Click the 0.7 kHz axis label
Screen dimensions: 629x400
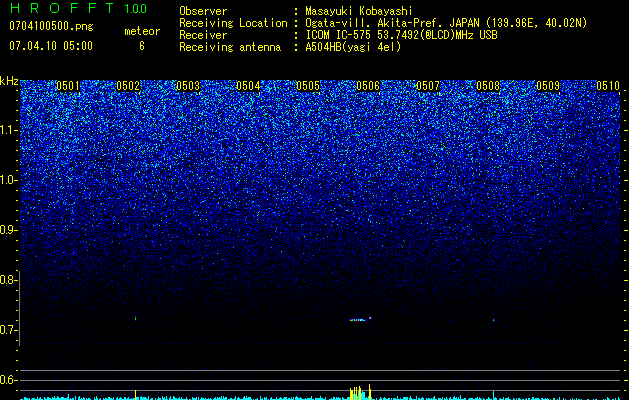[x=8, y=330]
